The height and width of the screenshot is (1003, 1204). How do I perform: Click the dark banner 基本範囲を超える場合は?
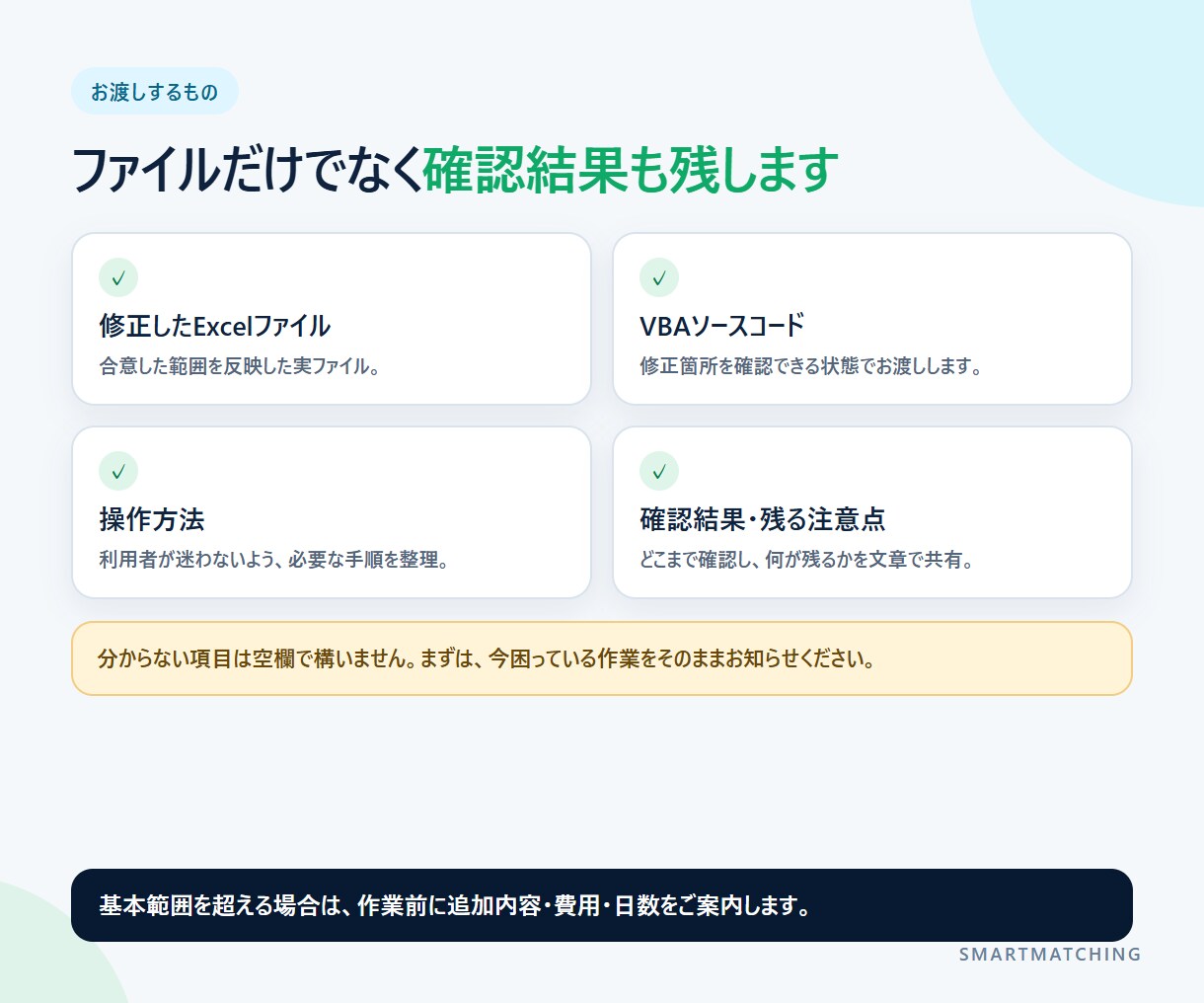(x=602, y=905)
